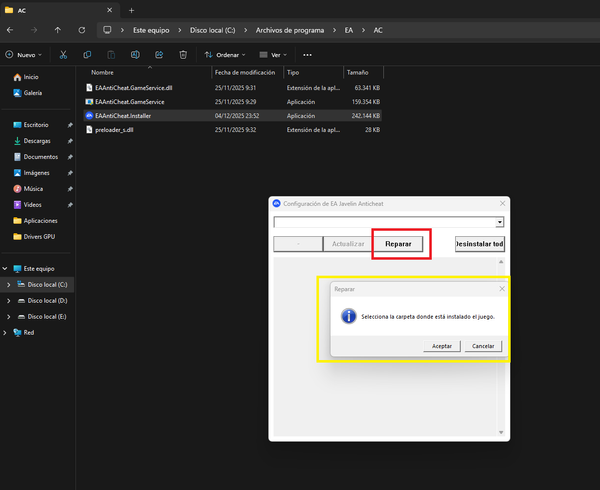600x490 pixels.
Task: Open the Nuevo menu
Action: click(24, 55)
